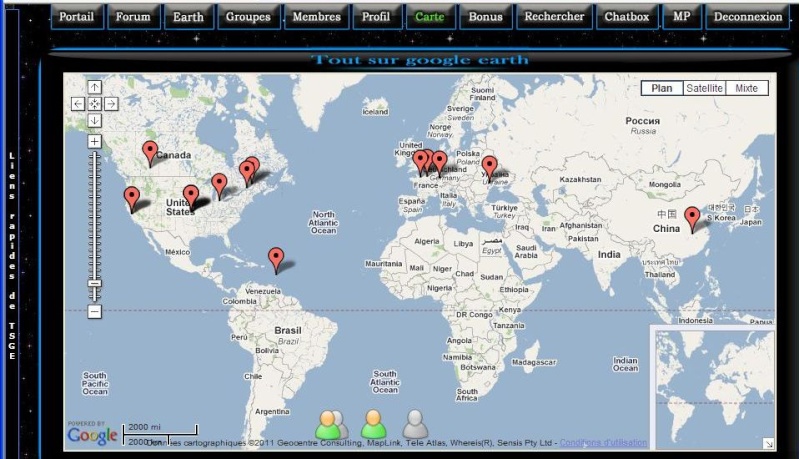The height and width of the screenshot is (459, 799).
Task: Click the 'Iceland' map label
Action: [375, 112]
